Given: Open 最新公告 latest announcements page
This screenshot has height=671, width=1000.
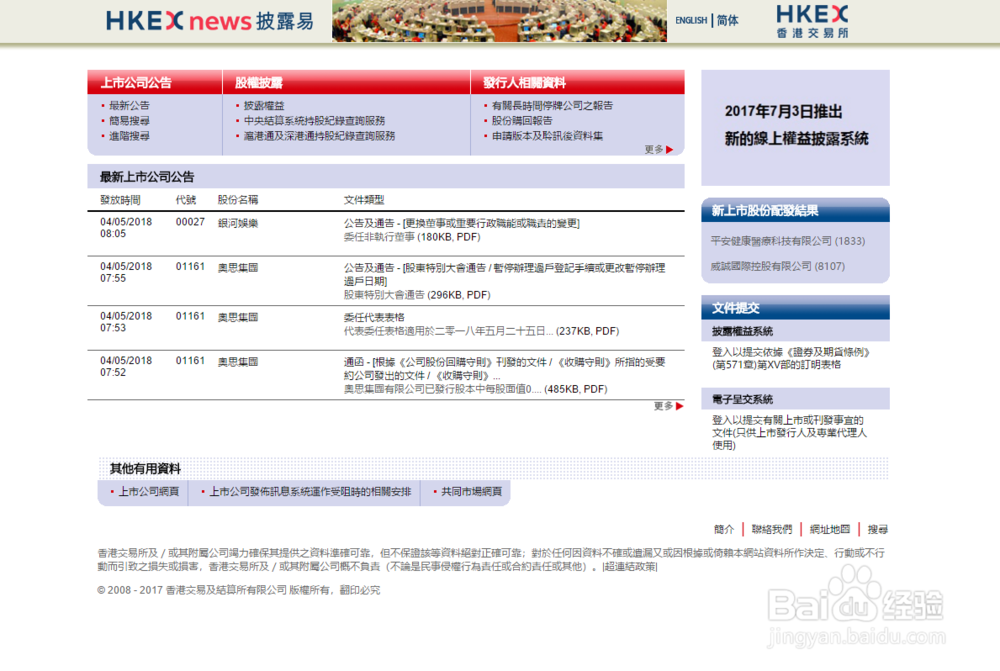Looking at the screenshot, I should [131, 103].
